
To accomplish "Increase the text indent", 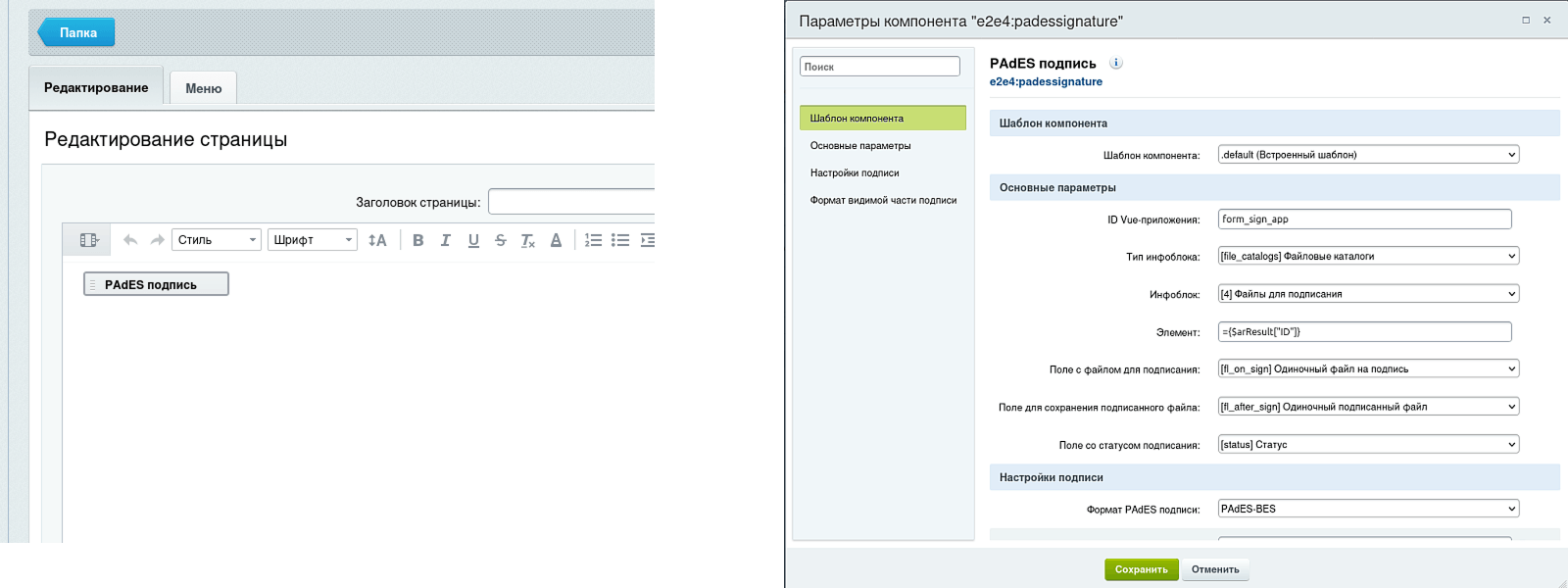I will [x=647, y=240].
